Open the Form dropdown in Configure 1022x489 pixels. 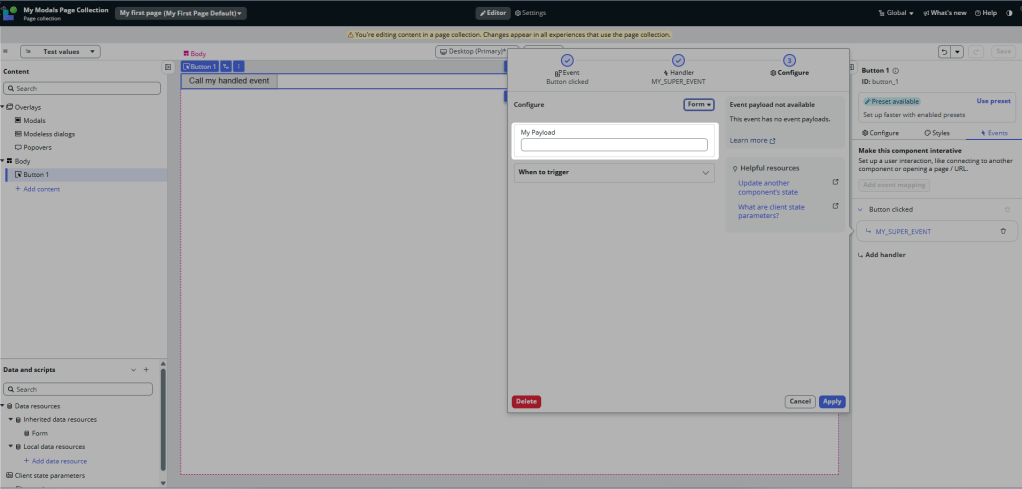pos(699,104)
